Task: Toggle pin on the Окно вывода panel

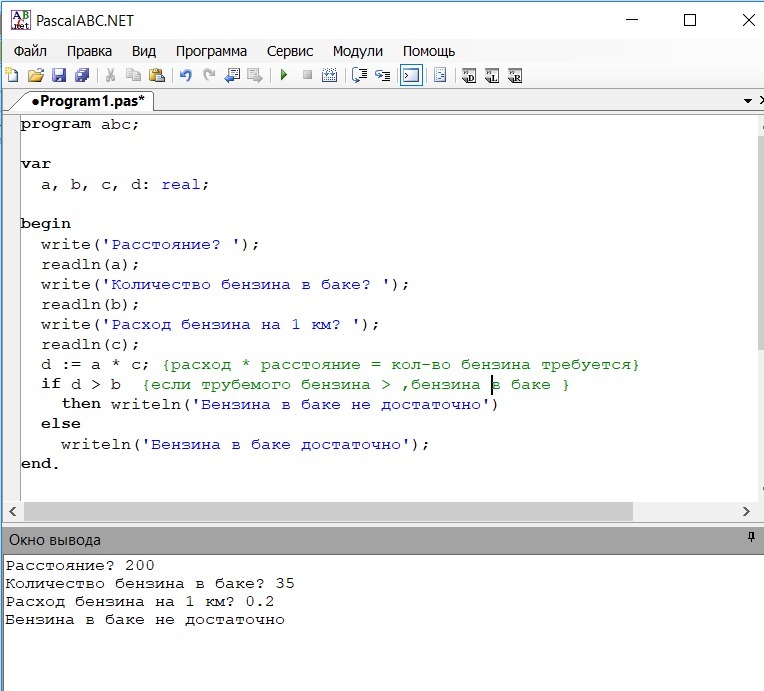Action: (x=751, y=538)
